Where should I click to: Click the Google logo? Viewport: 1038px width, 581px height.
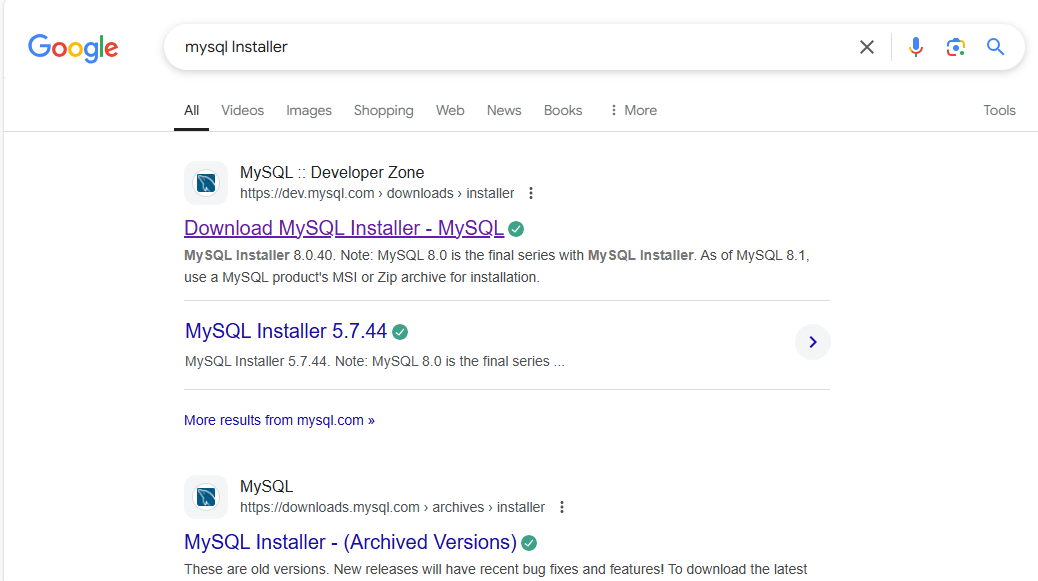pos(73,48)
